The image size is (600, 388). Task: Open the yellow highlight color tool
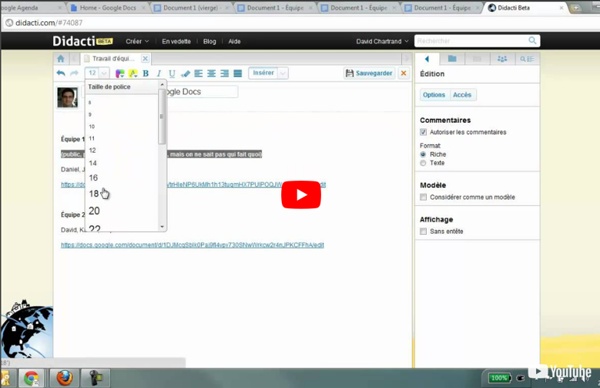[x=133, y=73]
